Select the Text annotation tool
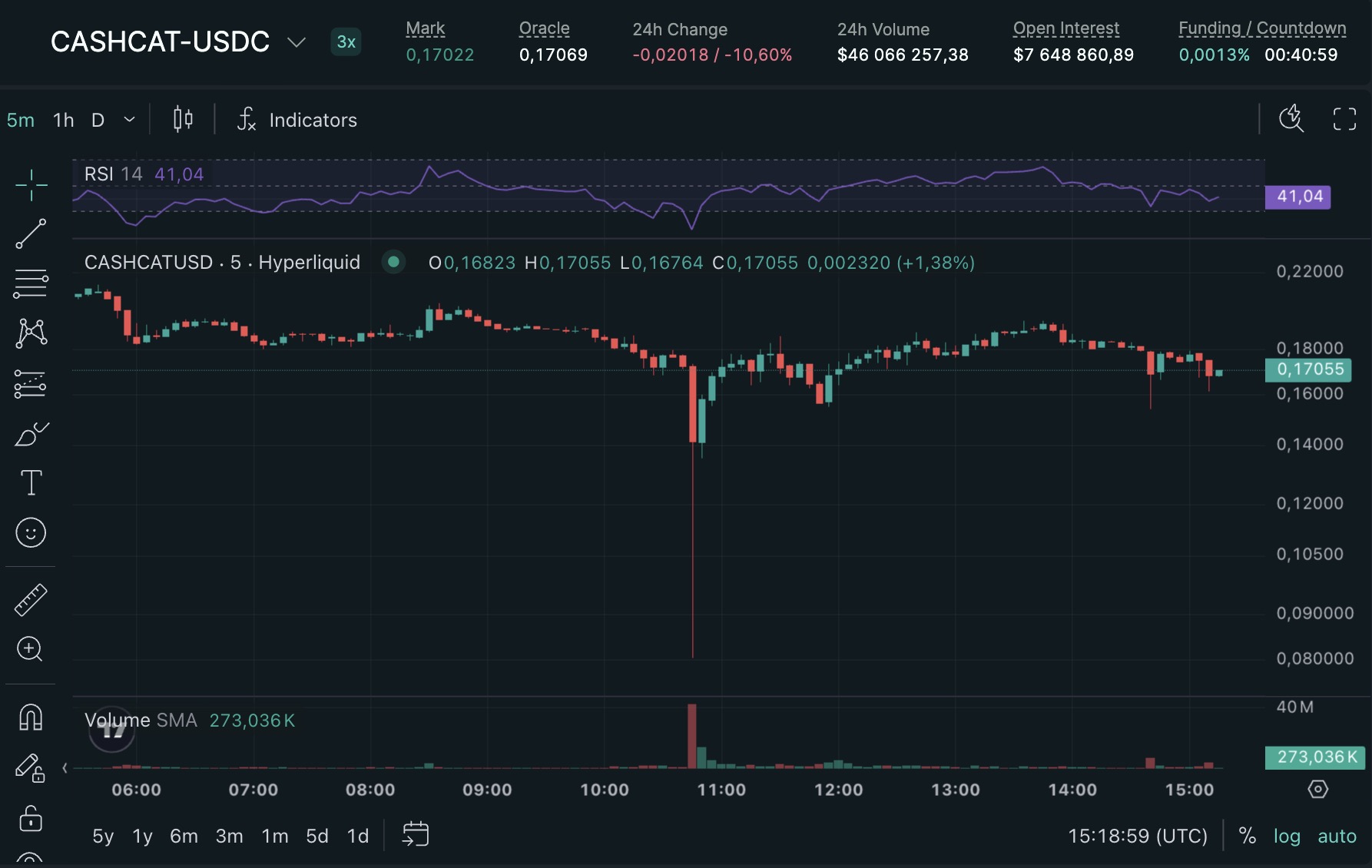This screenshot has height=868, width=1372. point(31,483)
